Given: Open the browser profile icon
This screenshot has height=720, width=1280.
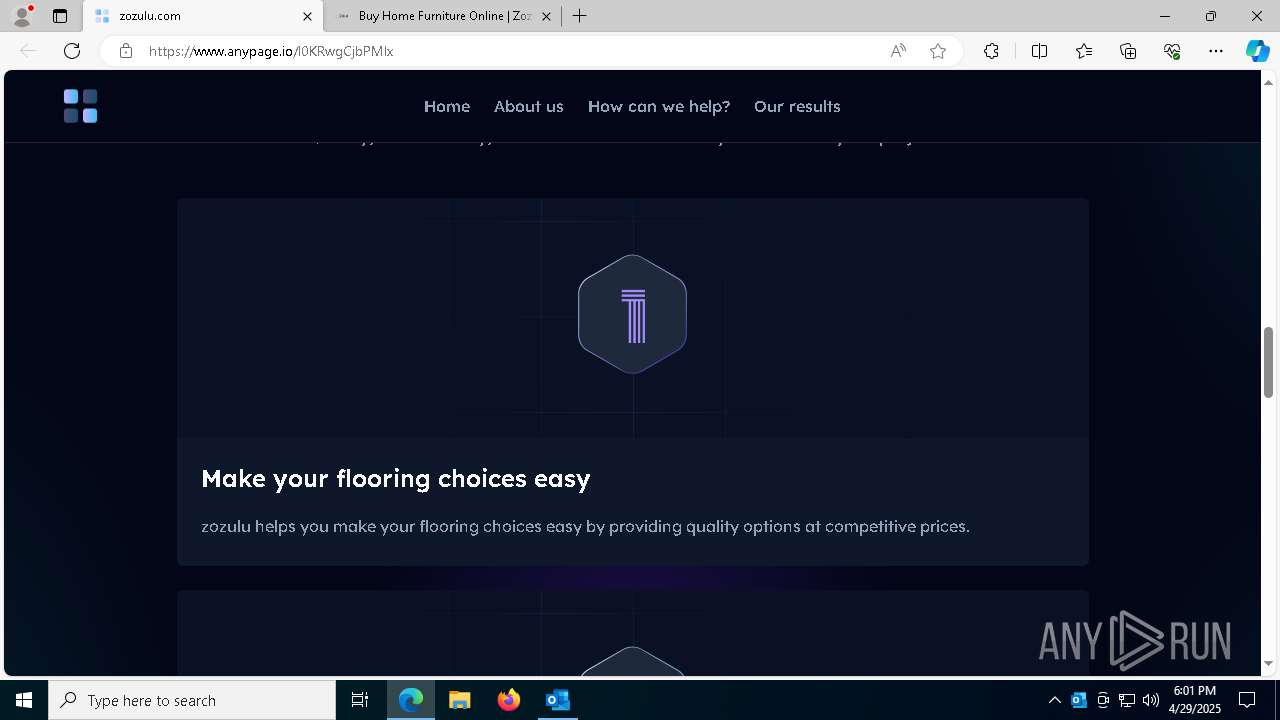Looking at the screenshot, I should (x=21, y=16).
